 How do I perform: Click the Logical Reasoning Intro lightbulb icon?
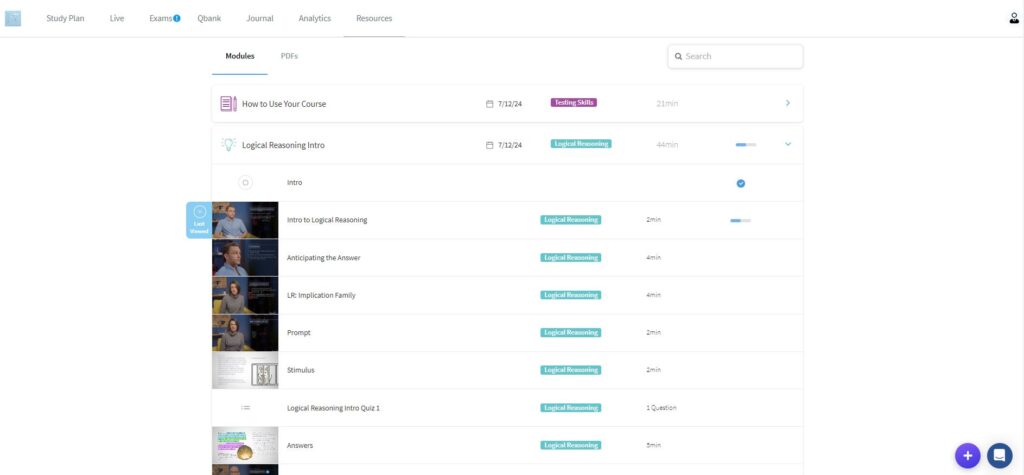(x=228, y=145)
